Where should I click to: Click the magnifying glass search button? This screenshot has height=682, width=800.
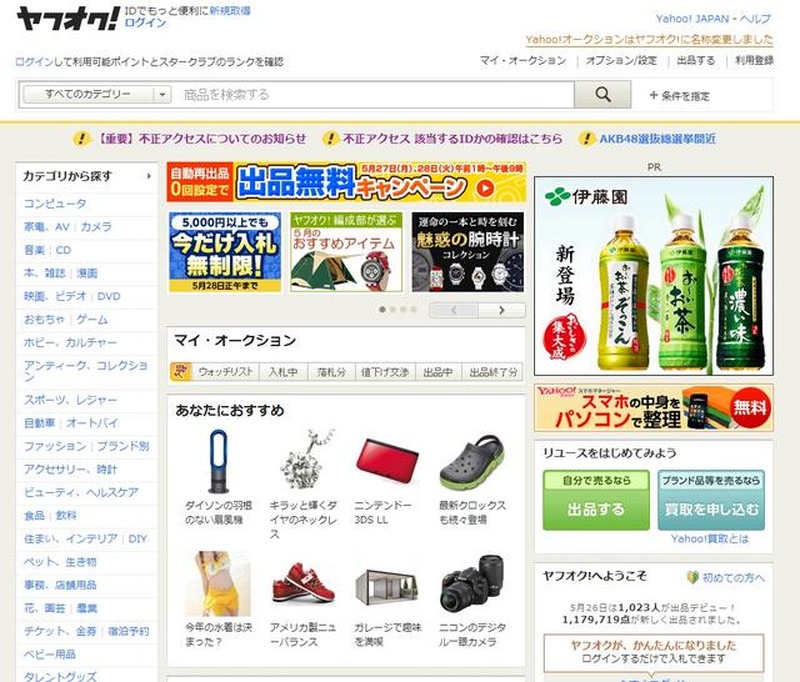coord(603,94)
